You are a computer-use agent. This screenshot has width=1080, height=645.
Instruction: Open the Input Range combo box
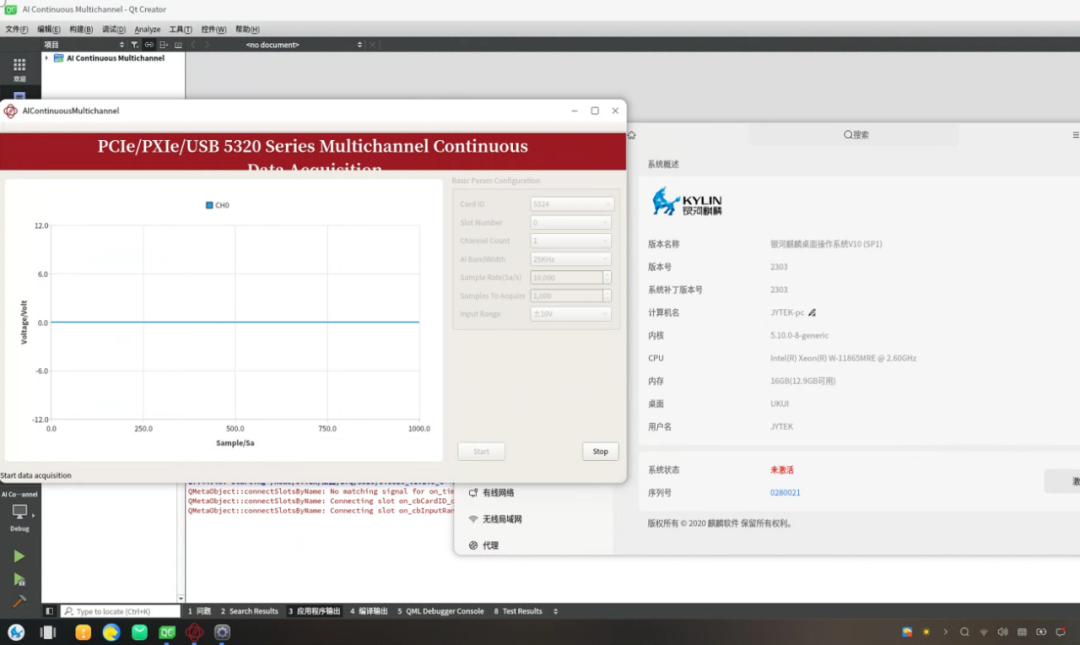pos(570,314)
